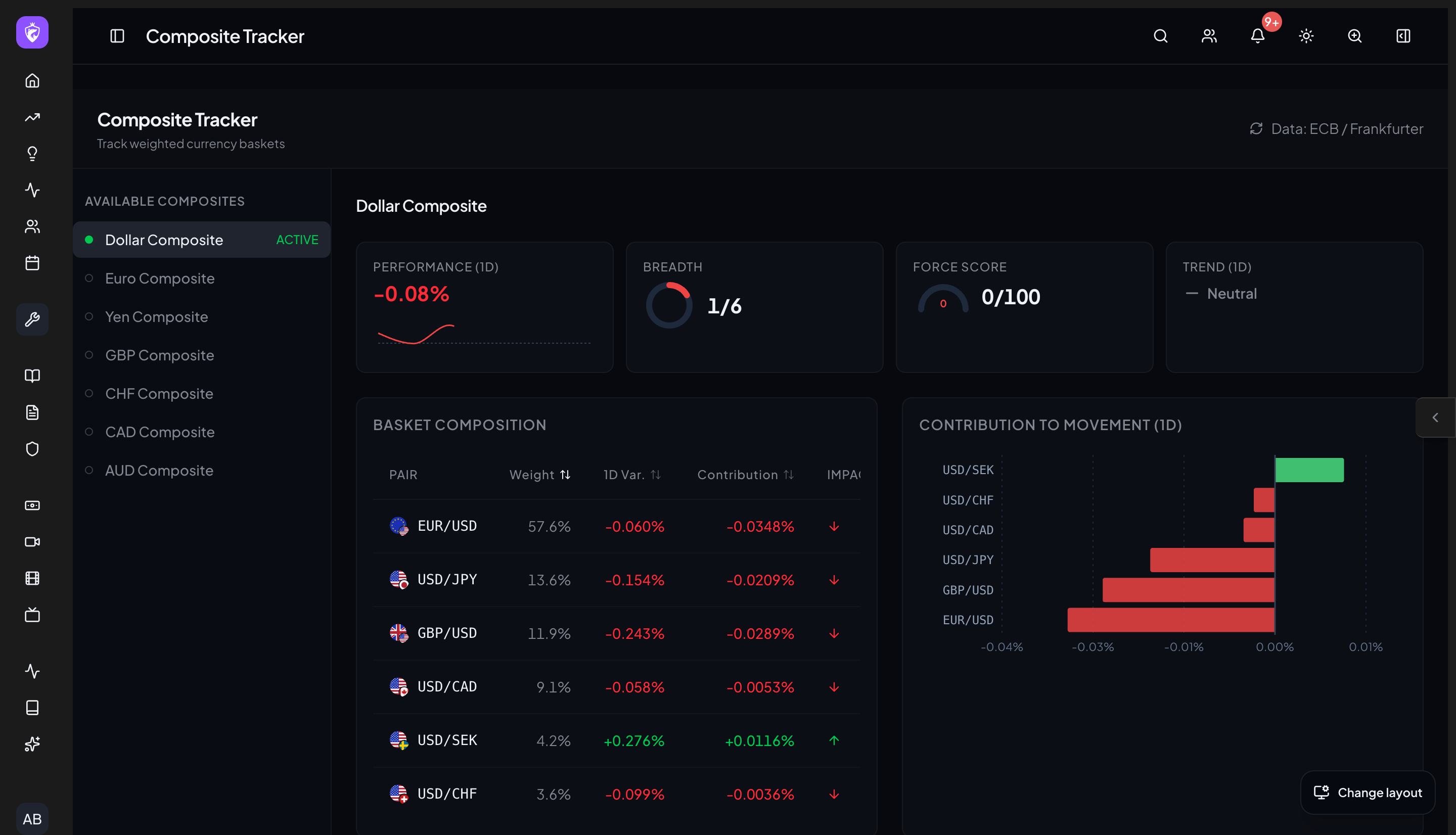Select the wrench tools sidebar icon
Screen dimensions: 1456x835
(x=32, y=319)
